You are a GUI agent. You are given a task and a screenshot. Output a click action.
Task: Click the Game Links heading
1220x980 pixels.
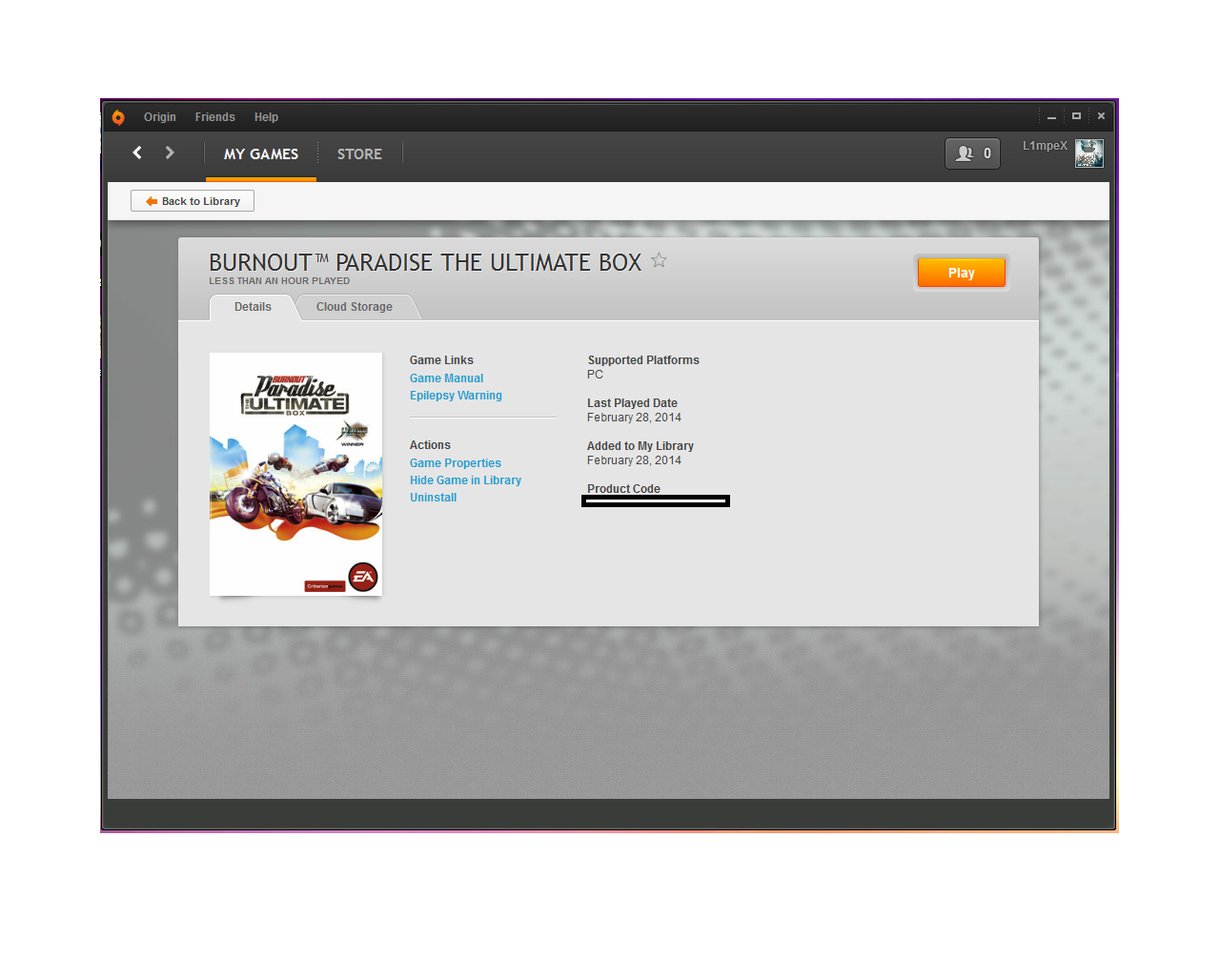441,360
